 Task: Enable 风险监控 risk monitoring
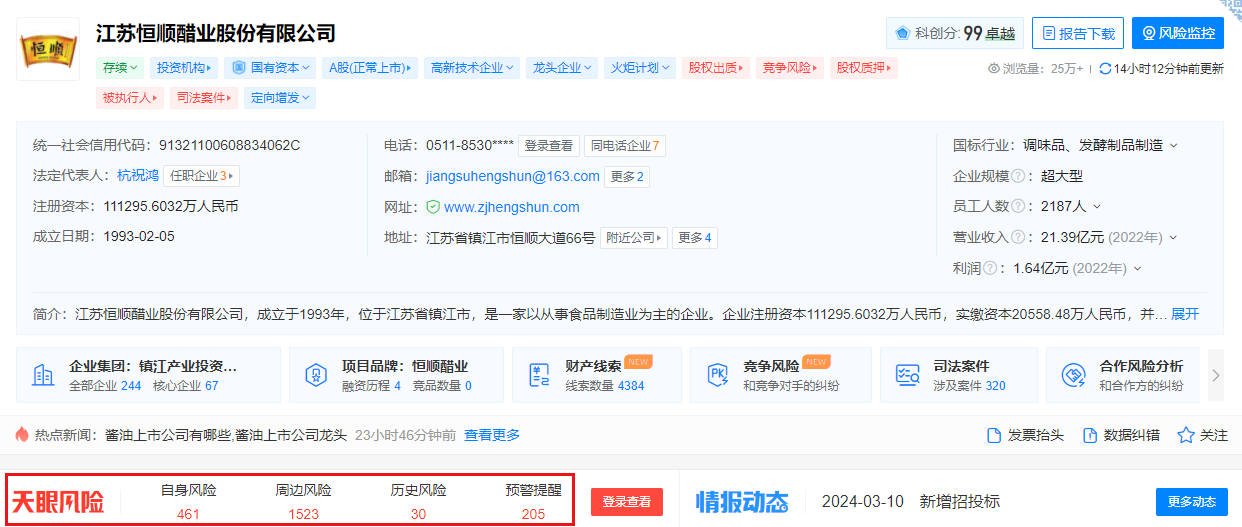coord(1178,33)
